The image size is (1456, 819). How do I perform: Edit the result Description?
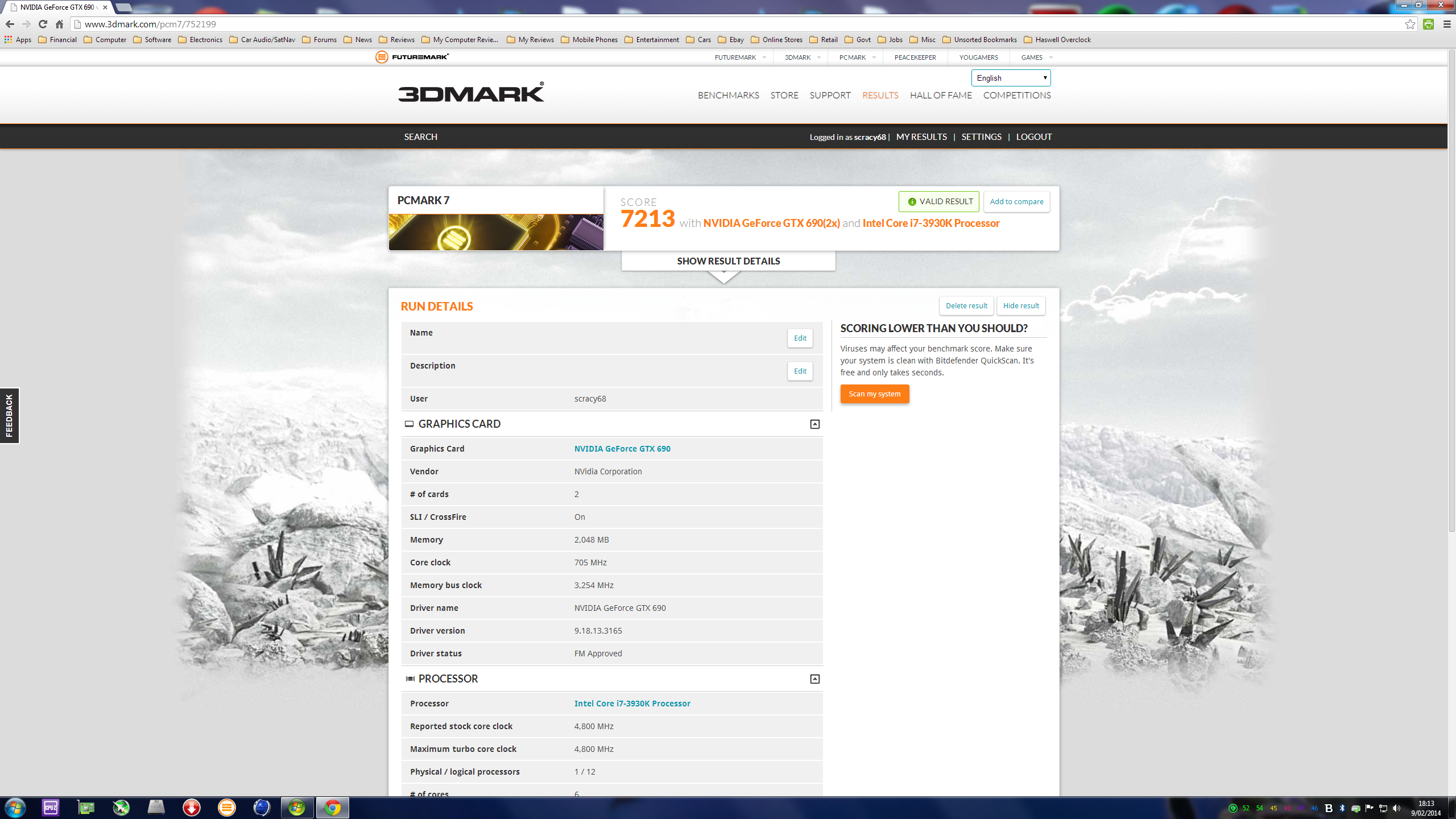point(800,371)
